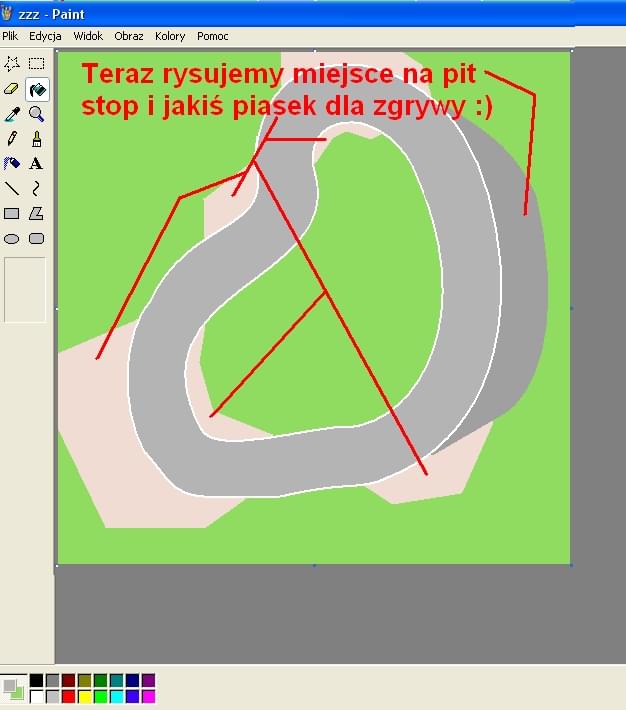Open the Pomoc menu
This screenshot has width=626, height=710.
coord(212,36)
